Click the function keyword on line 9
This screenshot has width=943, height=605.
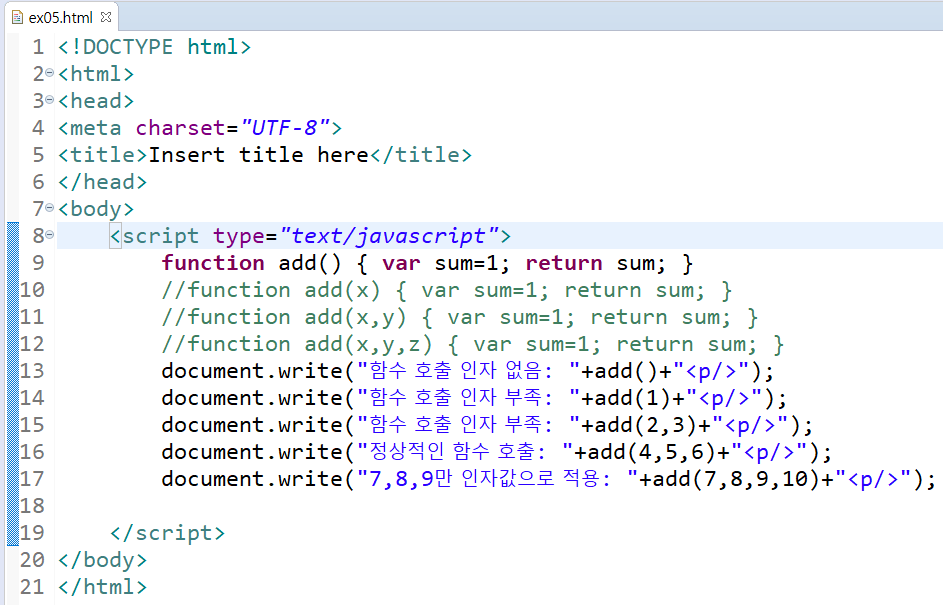(x=213, y=263)
